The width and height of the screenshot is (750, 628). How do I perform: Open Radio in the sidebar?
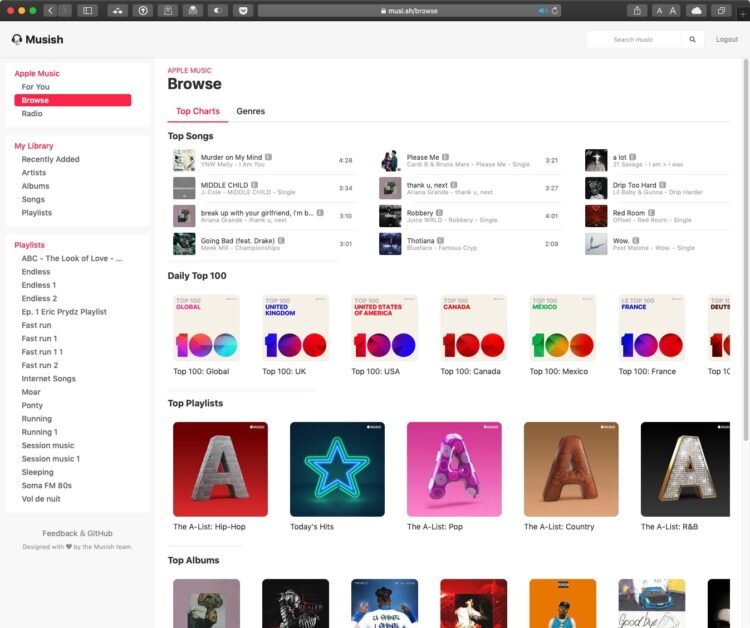(x=32, y=113)
